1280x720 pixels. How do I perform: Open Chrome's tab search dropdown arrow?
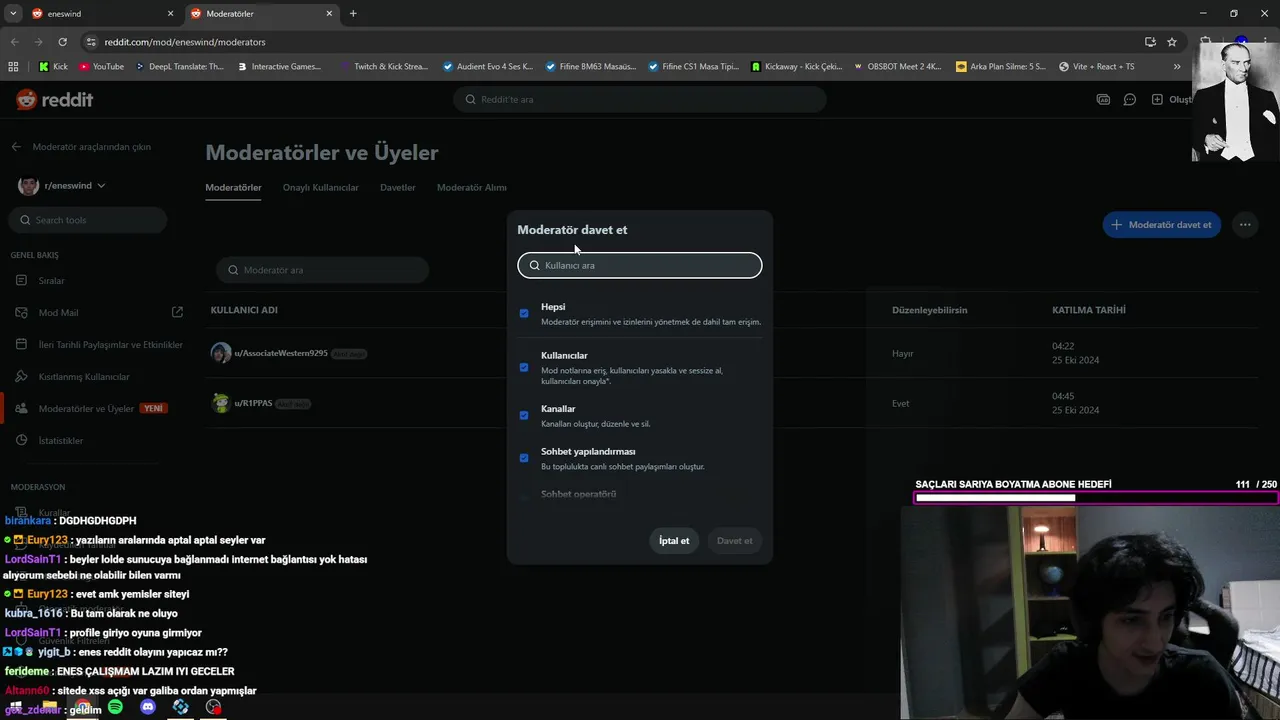13,14
